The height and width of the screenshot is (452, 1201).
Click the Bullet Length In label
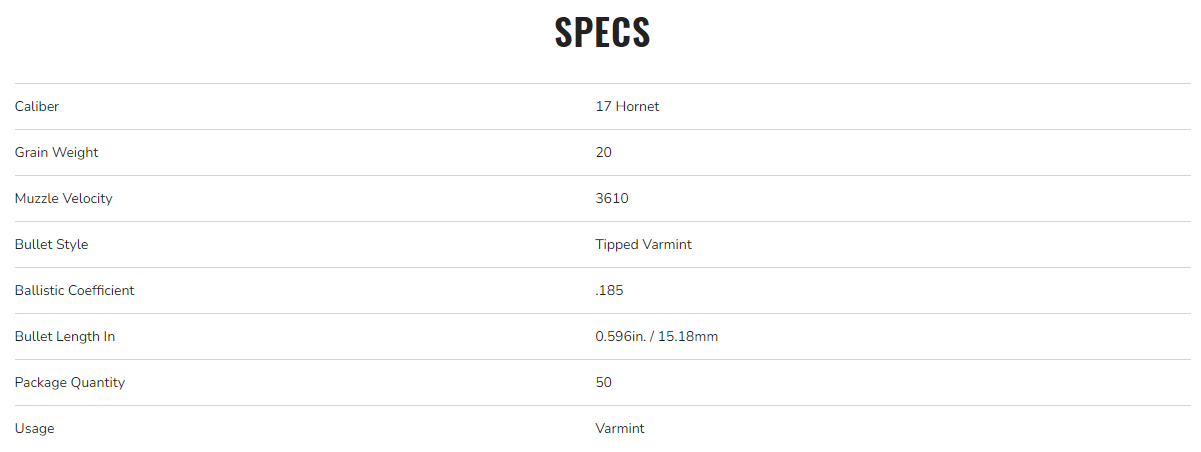pos(65,336)
